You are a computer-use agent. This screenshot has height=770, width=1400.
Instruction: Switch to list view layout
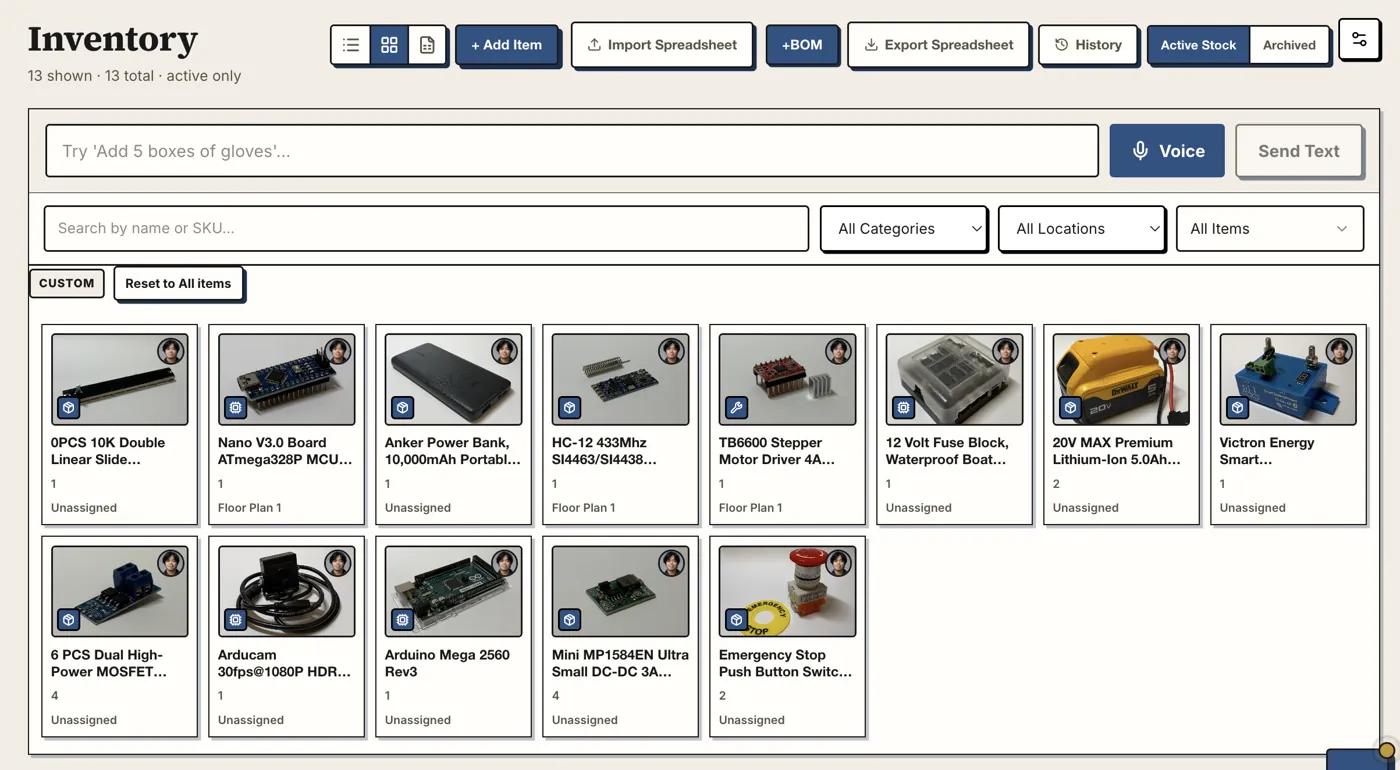click(351, 45)
